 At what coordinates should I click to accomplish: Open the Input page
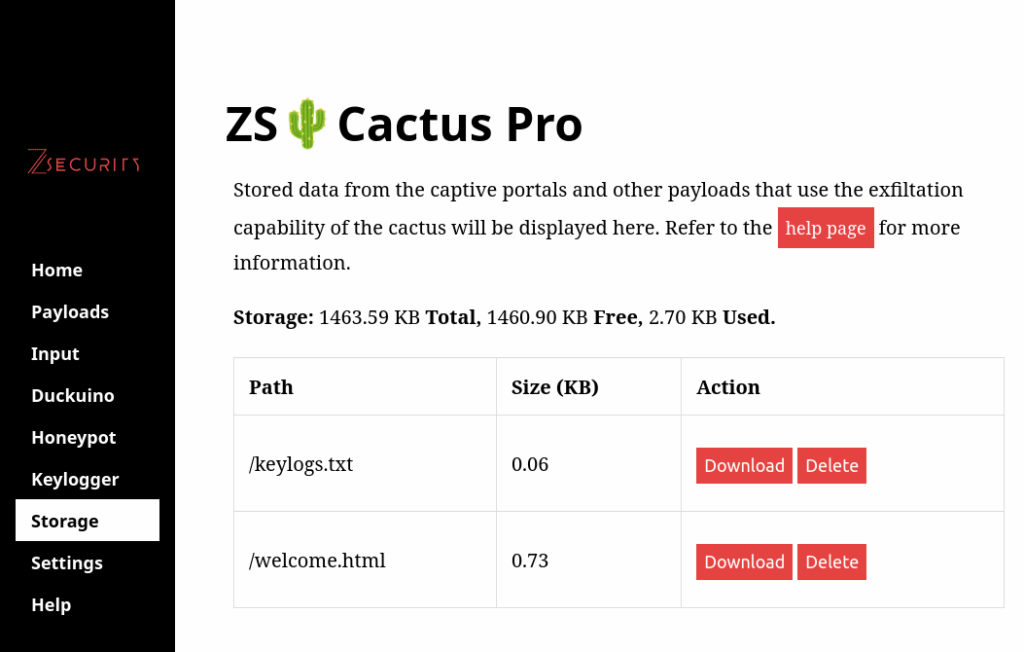(x=55, y=354)
